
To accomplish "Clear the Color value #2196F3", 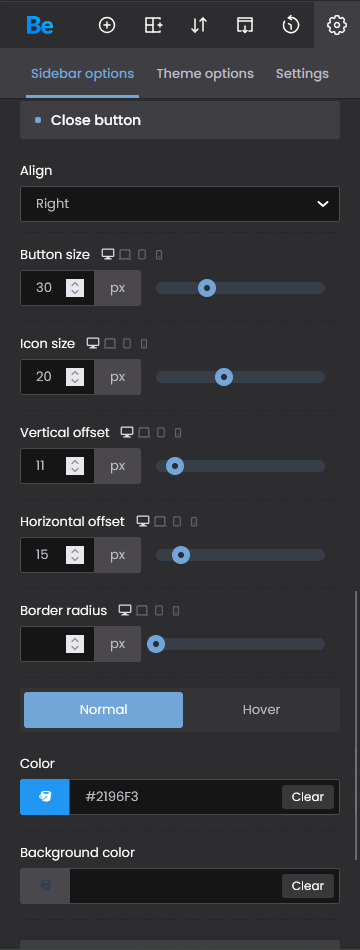I will point(308,797).
